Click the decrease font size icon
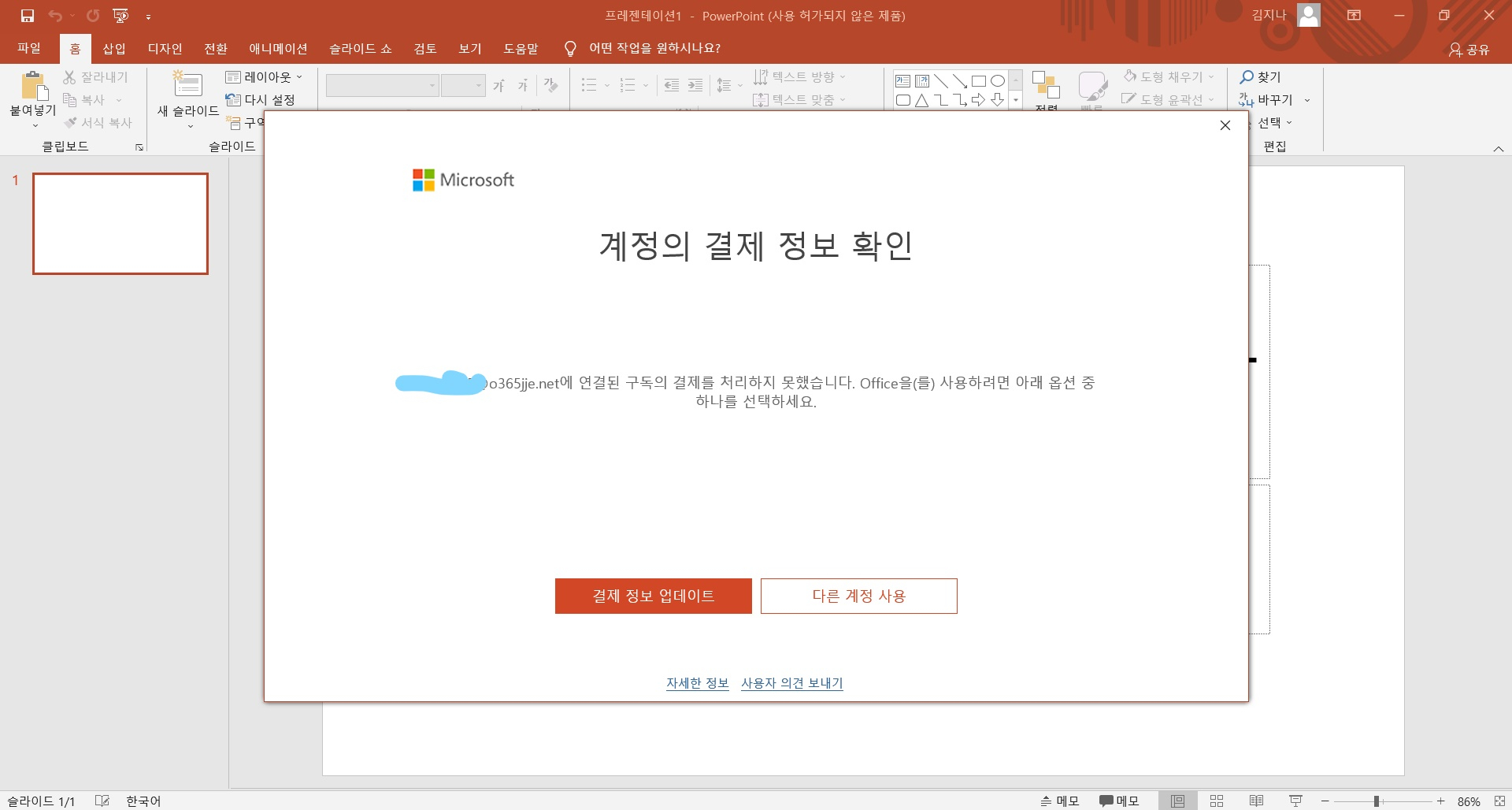Screen dimensions: 1512x810 (522, 86)
